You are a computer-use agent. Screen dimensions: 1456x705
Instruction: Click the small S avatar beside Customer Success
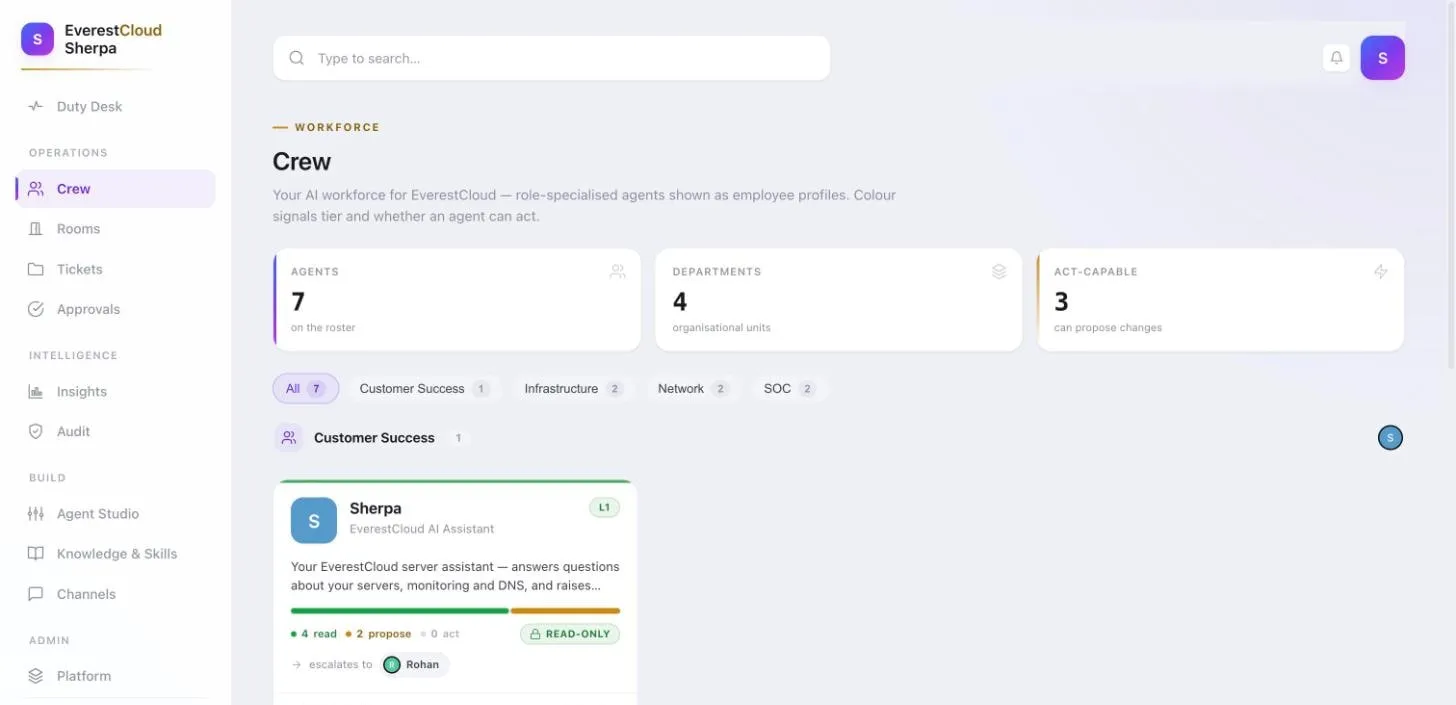coord(1390,437)
